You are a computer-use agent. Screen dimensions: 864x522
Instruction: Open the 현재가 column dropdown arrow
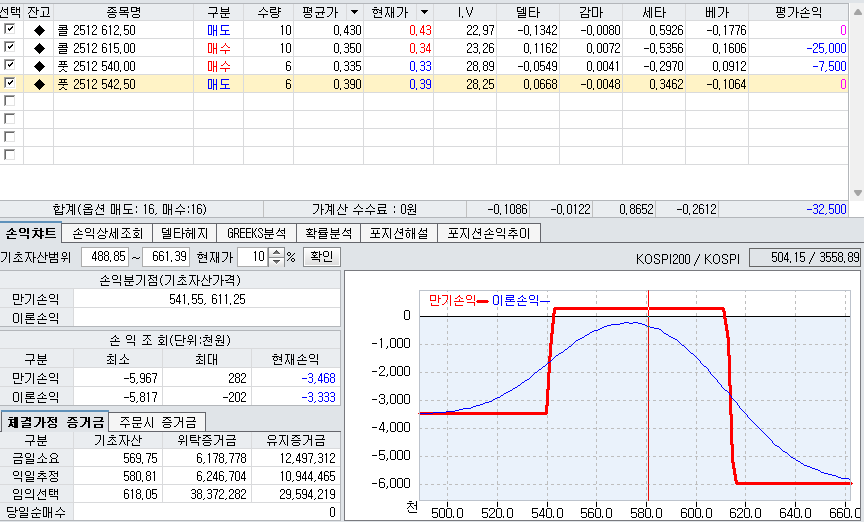point(424,12)
